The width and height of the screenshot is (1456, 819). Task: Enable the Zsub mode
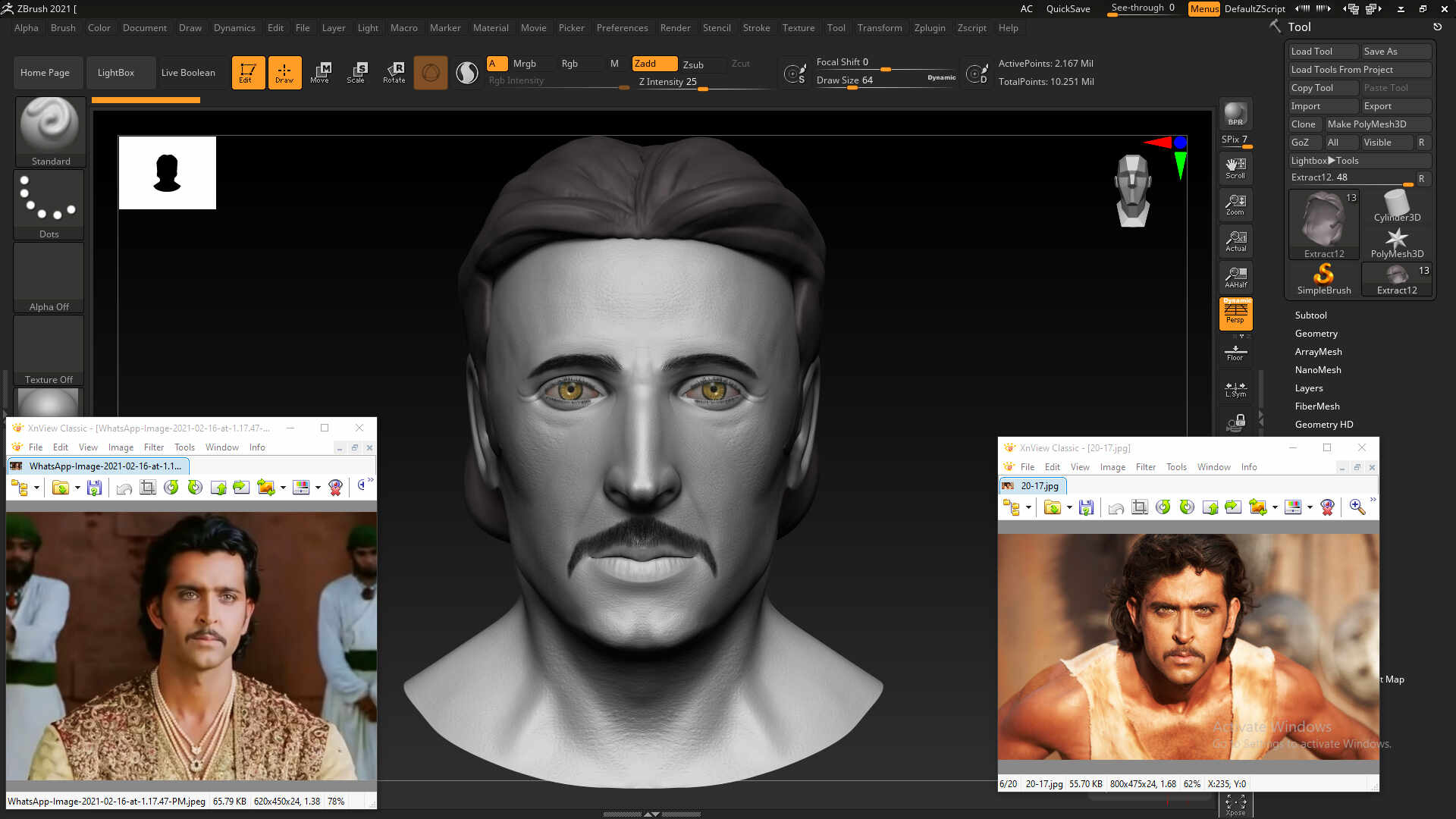[x=693, y=64]
